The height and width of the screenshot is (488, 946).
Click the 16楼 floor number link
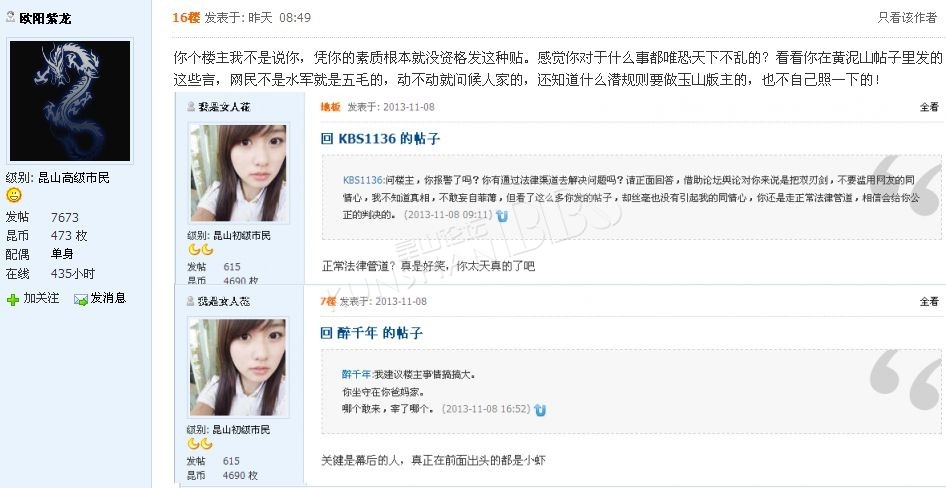click(186, 17)
